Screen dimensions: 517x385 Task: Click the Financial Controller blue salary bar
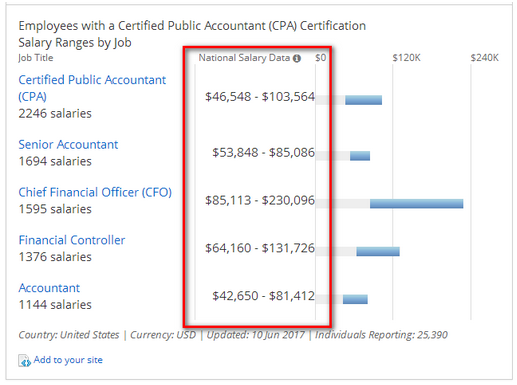click(378, 251)
